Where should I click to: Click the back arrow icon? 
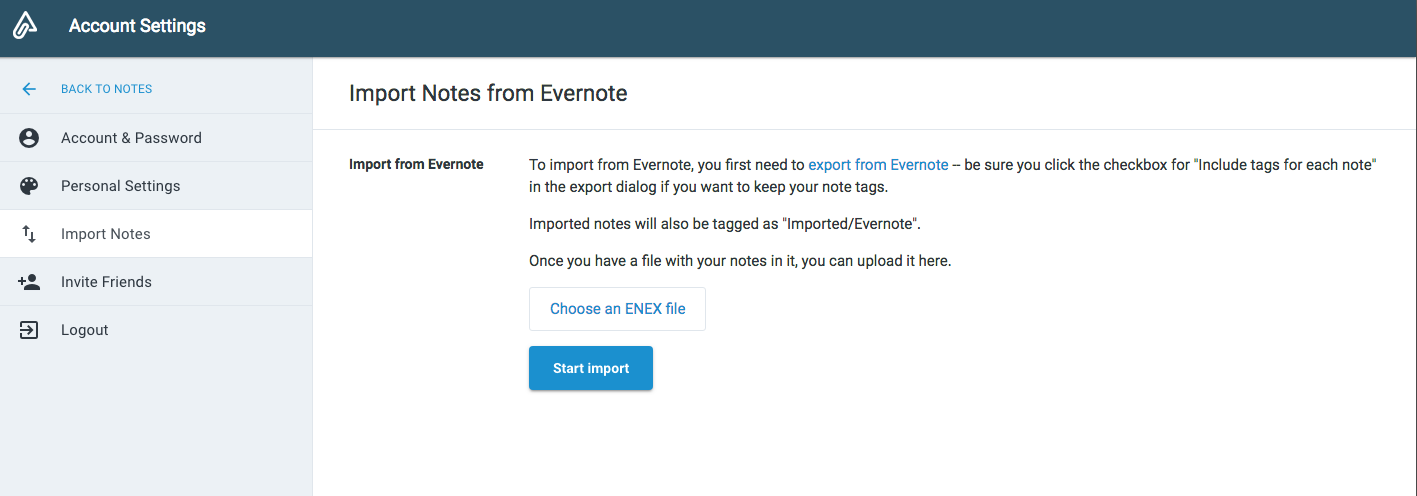[29, 89]
